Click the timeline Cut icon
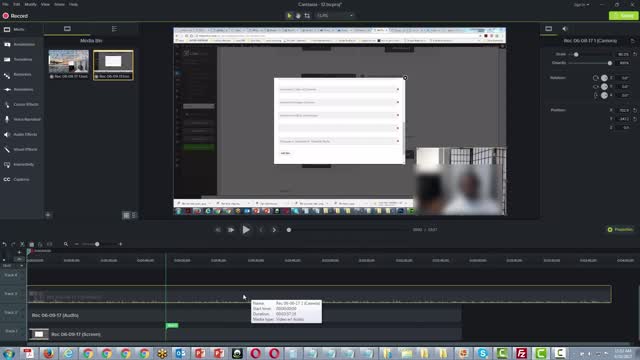640x360 pixels. click(22, 244)
